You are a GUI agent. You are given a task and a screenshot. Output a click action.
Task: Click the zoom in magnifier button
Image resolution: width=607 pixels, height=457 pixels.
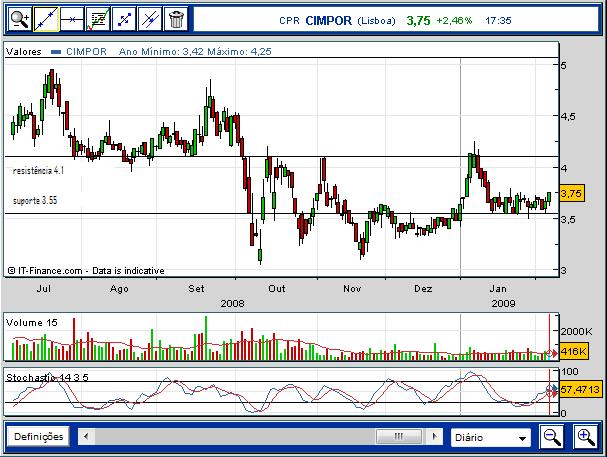tap(586, 437)
